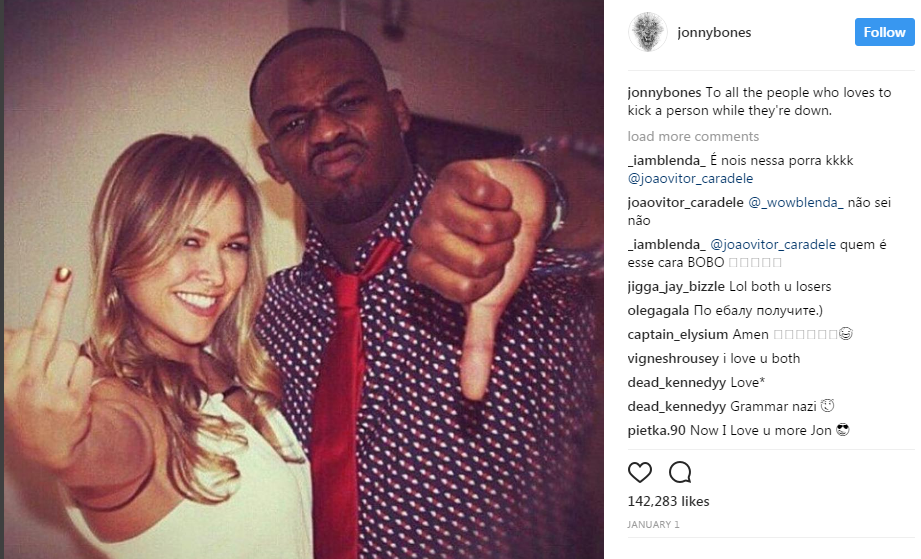
Task: Open captain_elysium's profile
Action: pyautogui.click(x=678, y=335)
